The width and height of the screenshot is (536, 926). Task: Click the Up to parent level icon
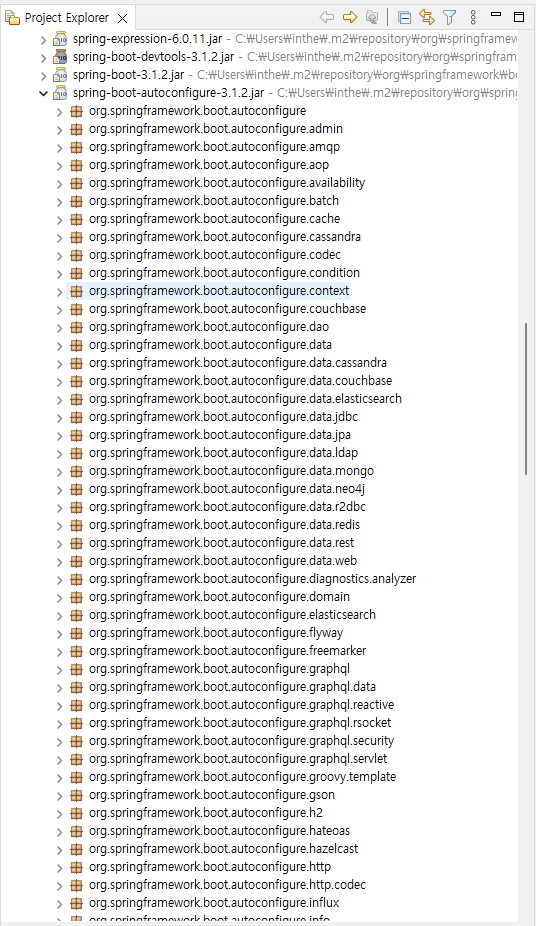[x=372, y=17]
